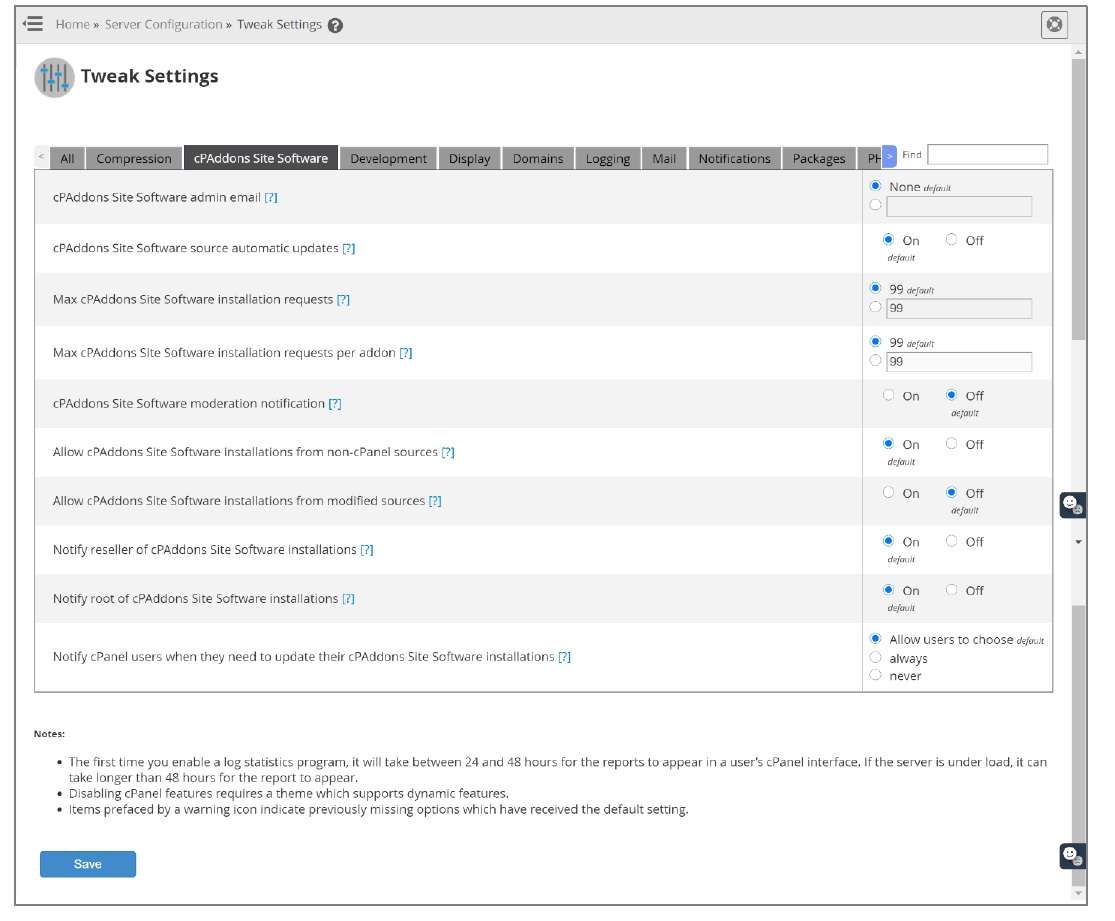Open help for source automatic updates setting
This screenshot has width=1115, height=921.
pos(348,248)
